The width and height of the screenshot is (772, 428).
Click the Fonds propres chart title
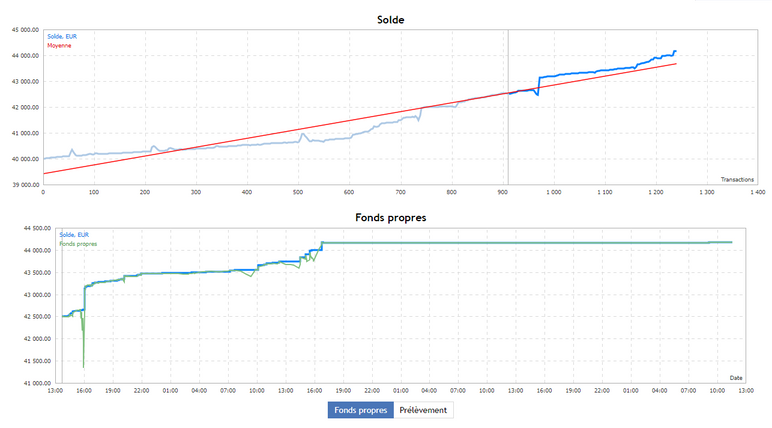coord(390,218)
